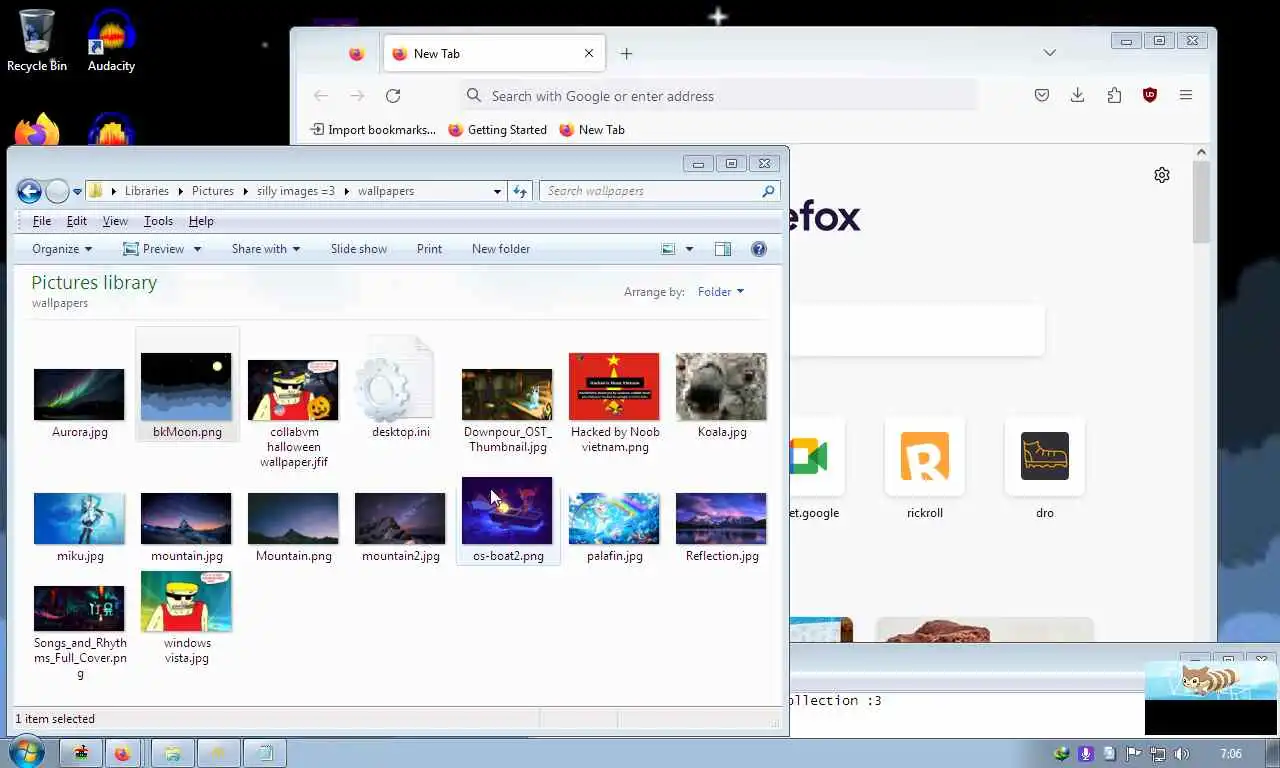Screen dimensions: 1280x768
Task: Expand the chevron after Pictures breadcrumb
Action: click(x=245, y=191)
